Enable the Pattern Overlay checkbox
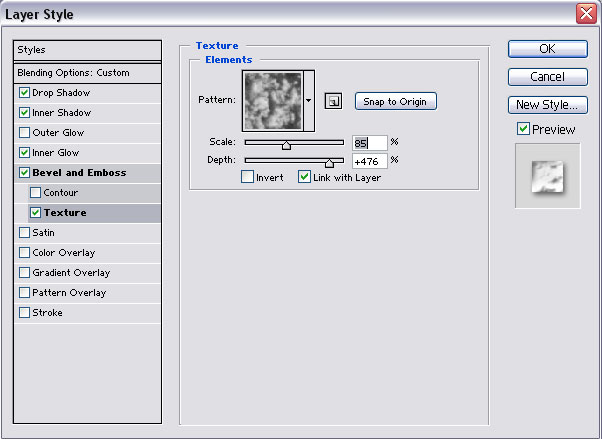 click(24, 292)
